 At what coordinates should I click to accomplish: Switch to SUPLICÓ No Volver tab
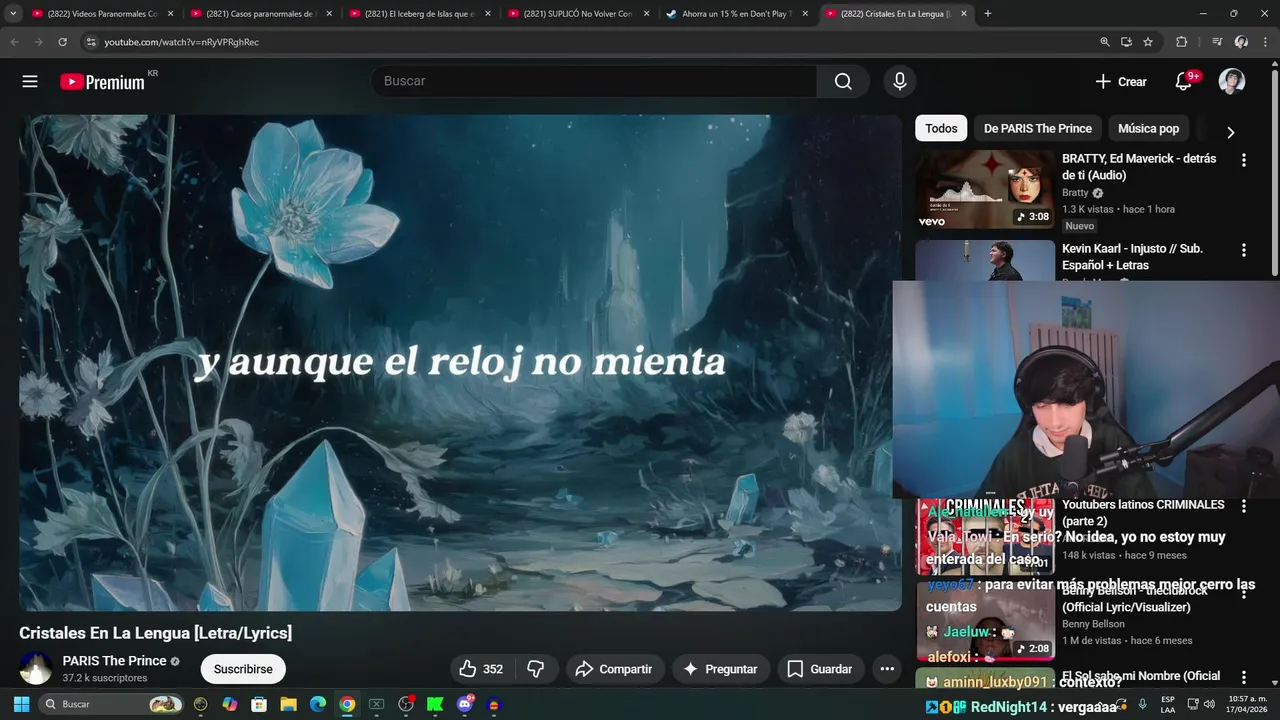point(576,14)
